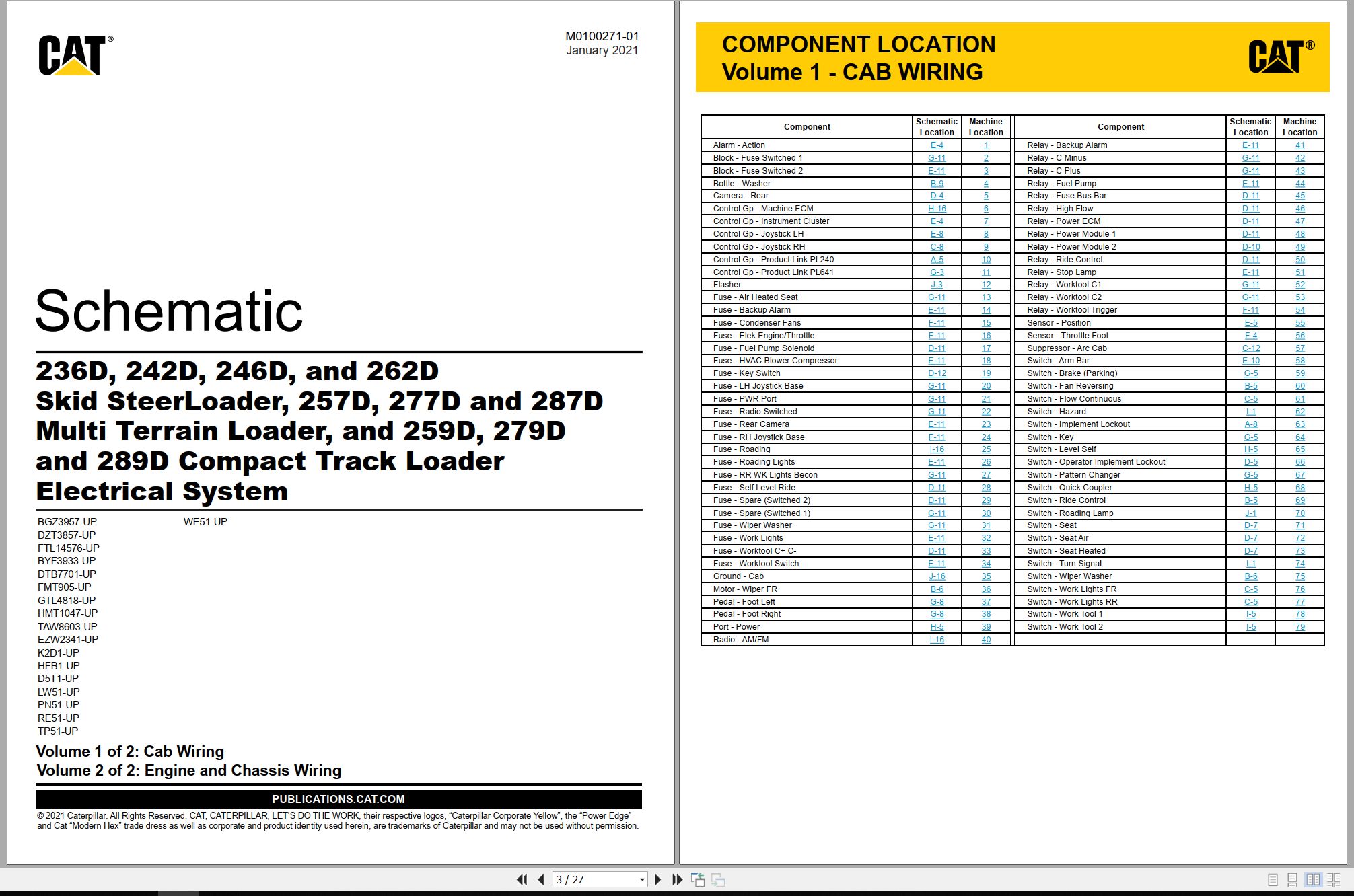Viewport: 1354px width, 896px height.
Task: Open the page number dropdown arrow
Action: (642, 879)
